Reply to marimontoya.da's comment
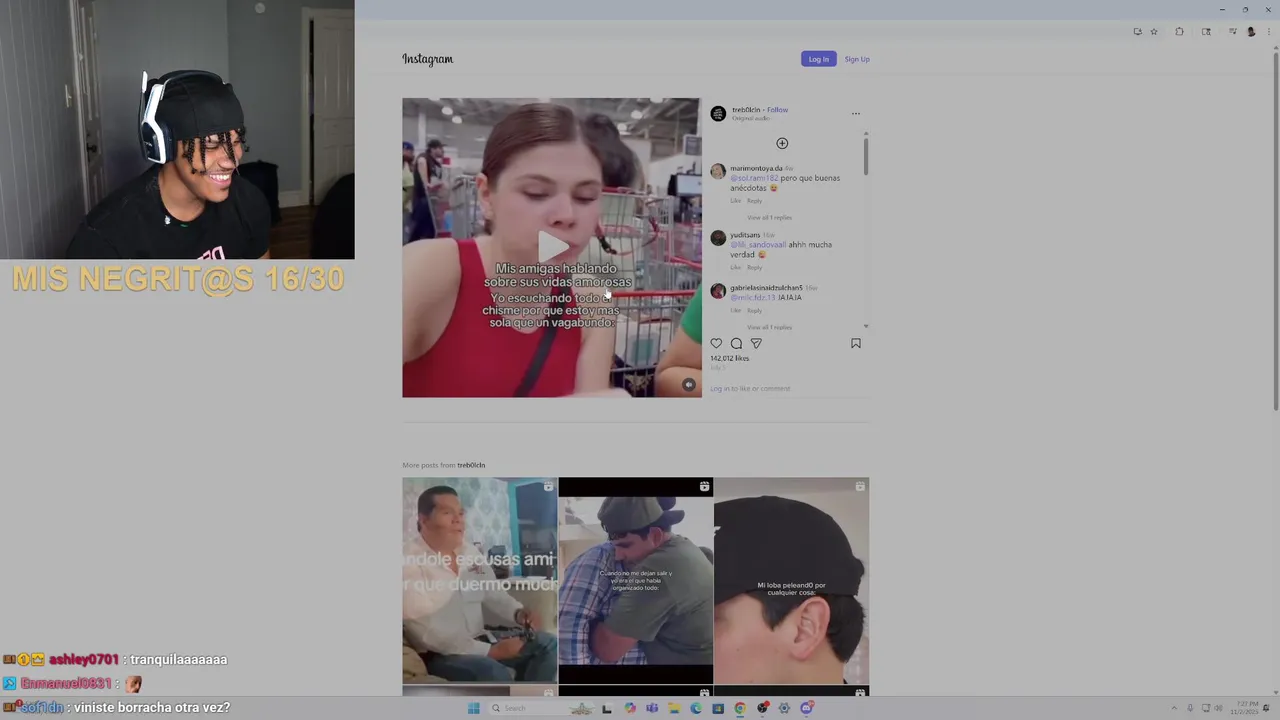 point(754,200)
